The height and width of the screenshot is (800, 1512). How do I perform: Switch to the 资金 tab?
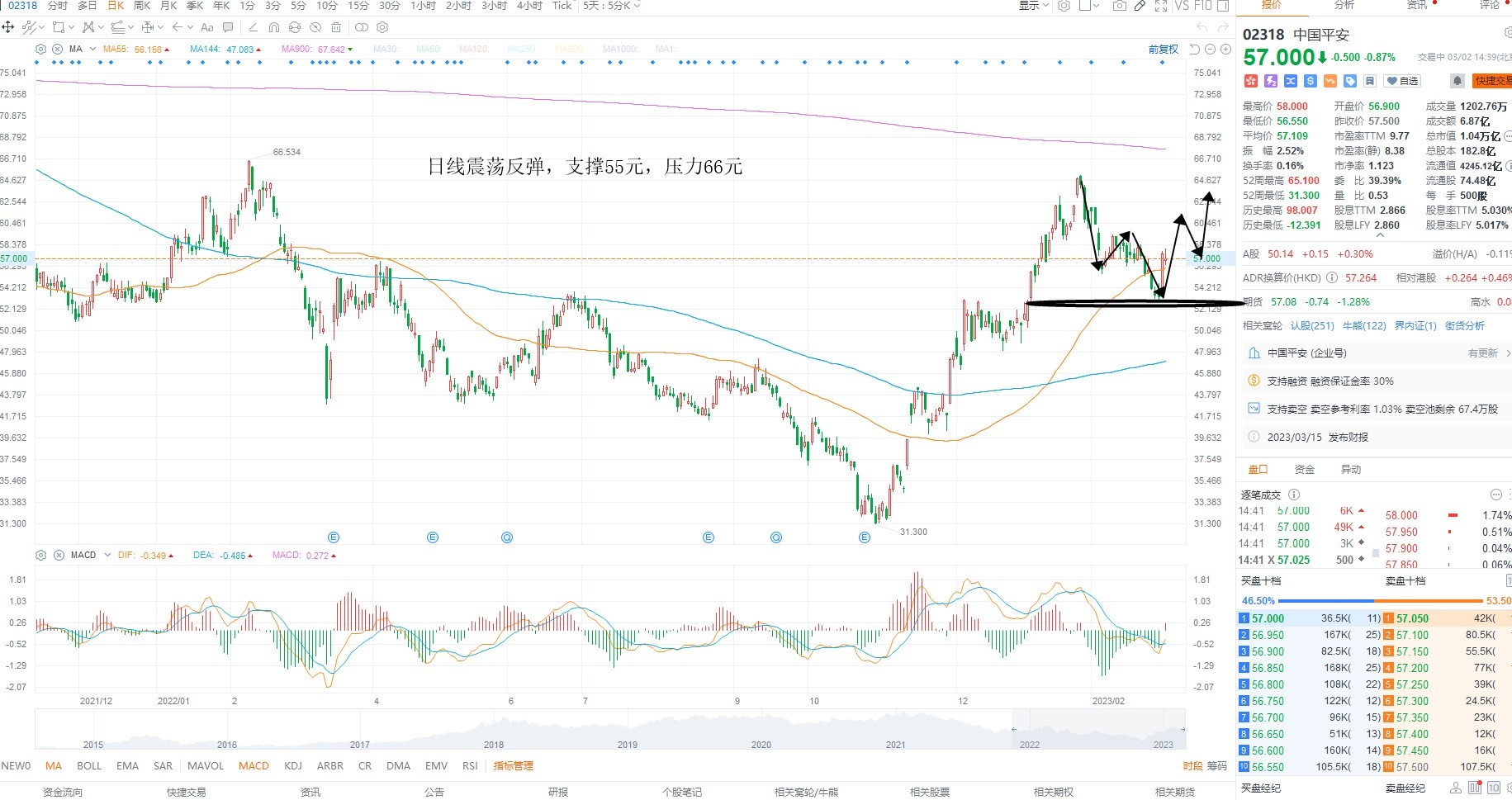(x=1305, y=469)
